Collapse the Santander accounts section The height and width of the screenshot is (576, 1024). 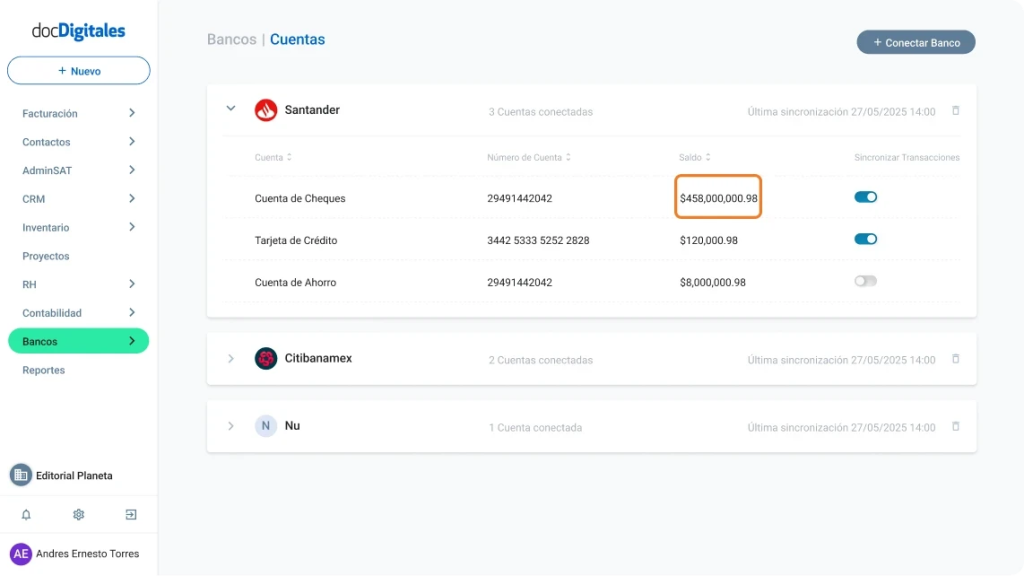pyautogui.click(x=231, y=109)
